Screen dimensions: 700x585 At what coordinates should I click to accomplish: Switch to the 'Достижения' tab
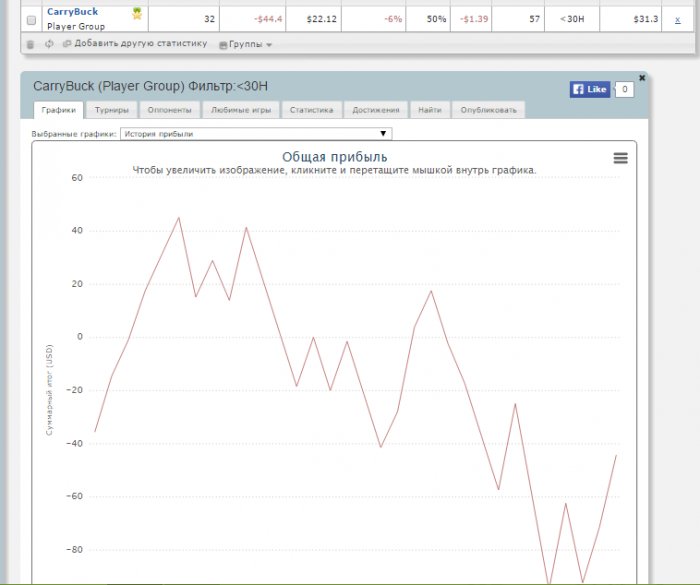(376, 110)
